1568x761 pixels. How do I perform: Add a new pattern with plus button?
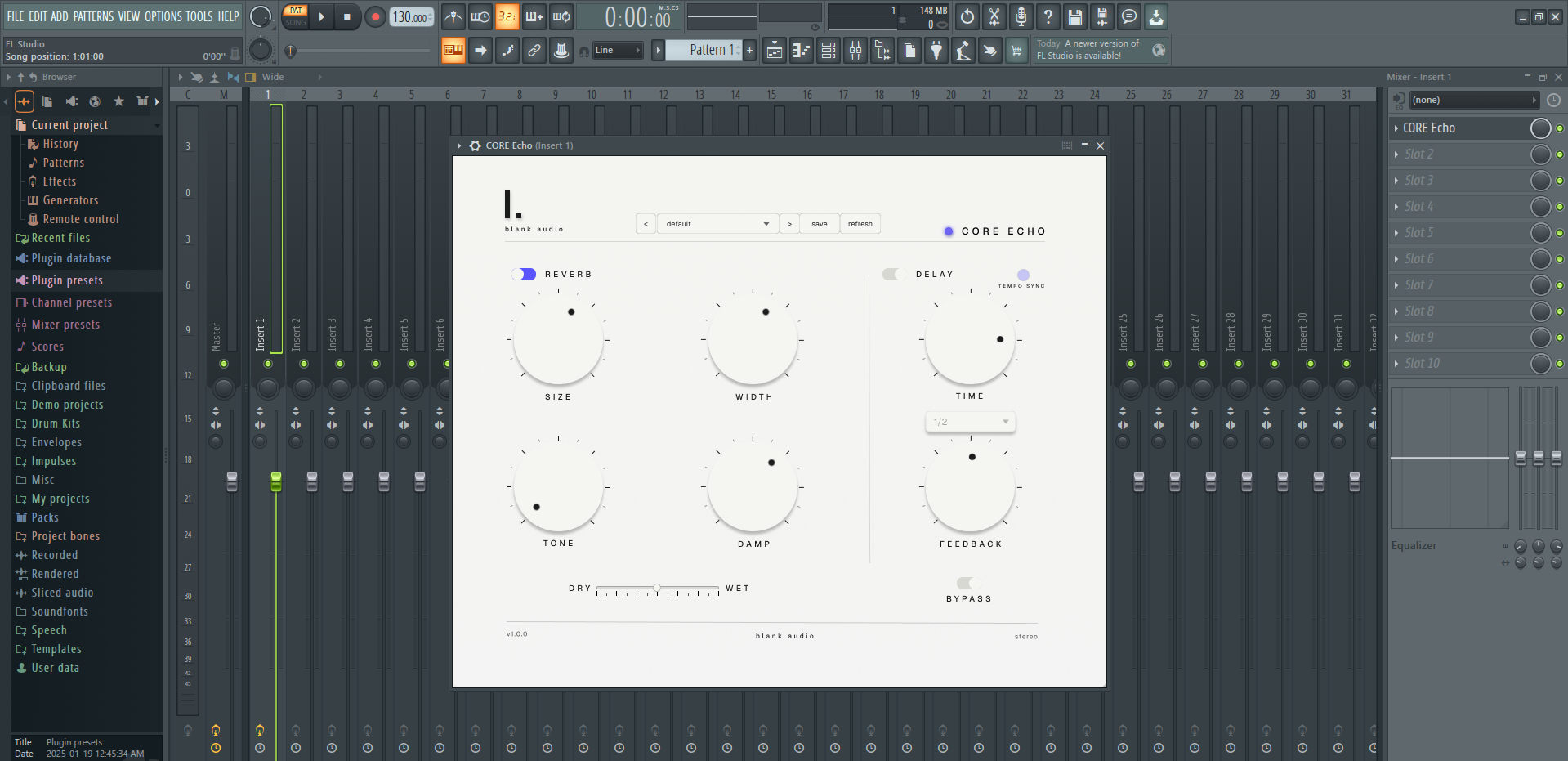[750, 51]
